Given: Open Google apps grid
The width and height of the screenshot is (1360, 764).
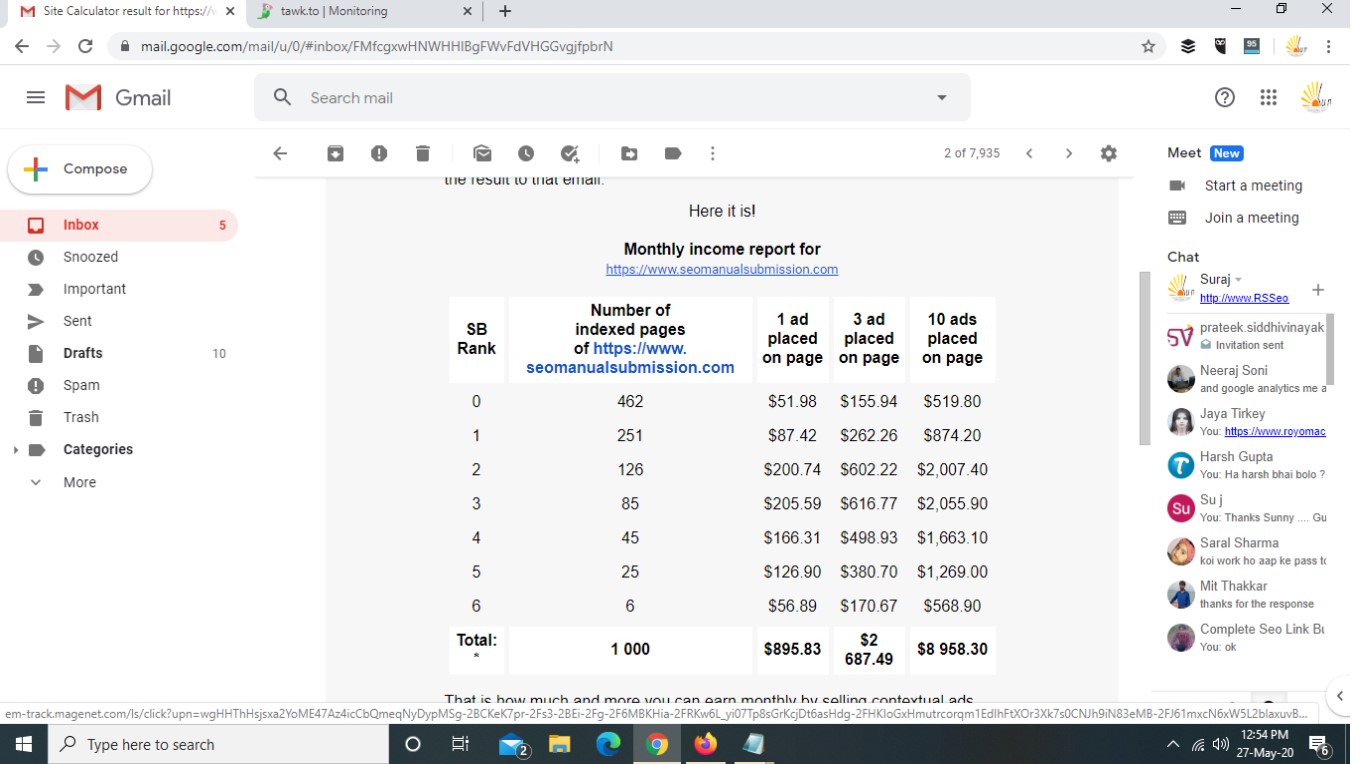Looking at the screenshot, I should pyautogui.click(x=1268, y=97).
